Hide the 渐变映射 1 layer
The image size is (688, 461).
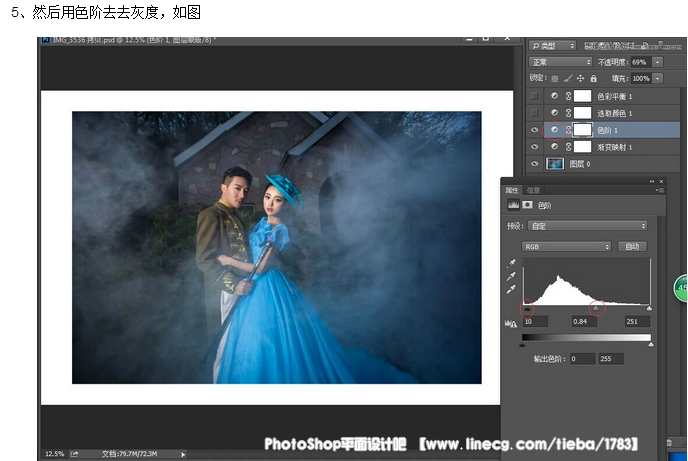pos(534,147)
